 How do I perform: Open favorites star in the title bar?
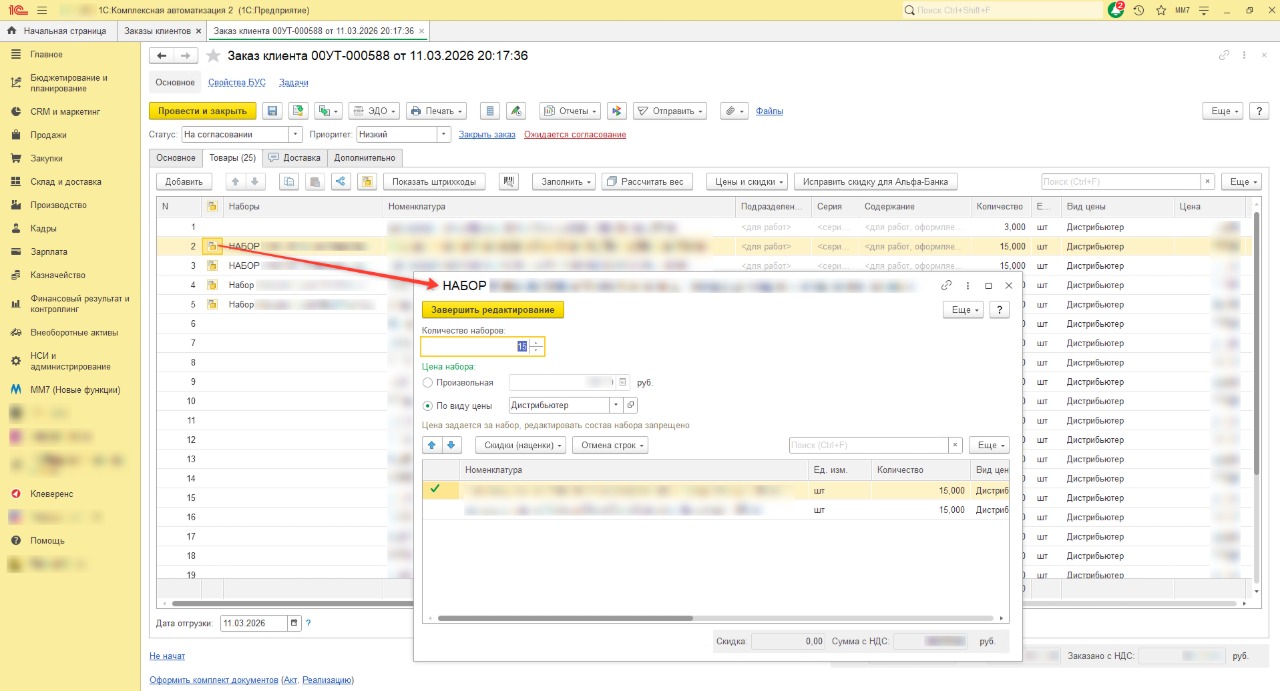(1160, 9)
